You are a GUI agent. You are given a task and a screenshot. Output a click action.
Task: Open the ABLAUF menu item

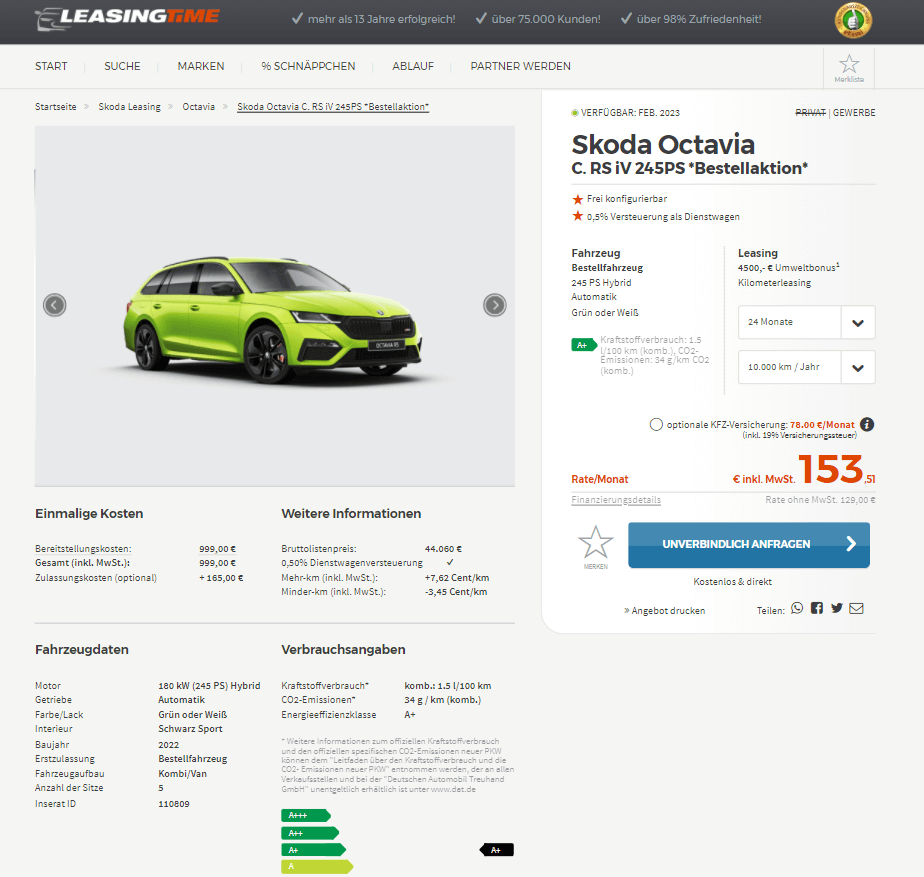point(413,66)
